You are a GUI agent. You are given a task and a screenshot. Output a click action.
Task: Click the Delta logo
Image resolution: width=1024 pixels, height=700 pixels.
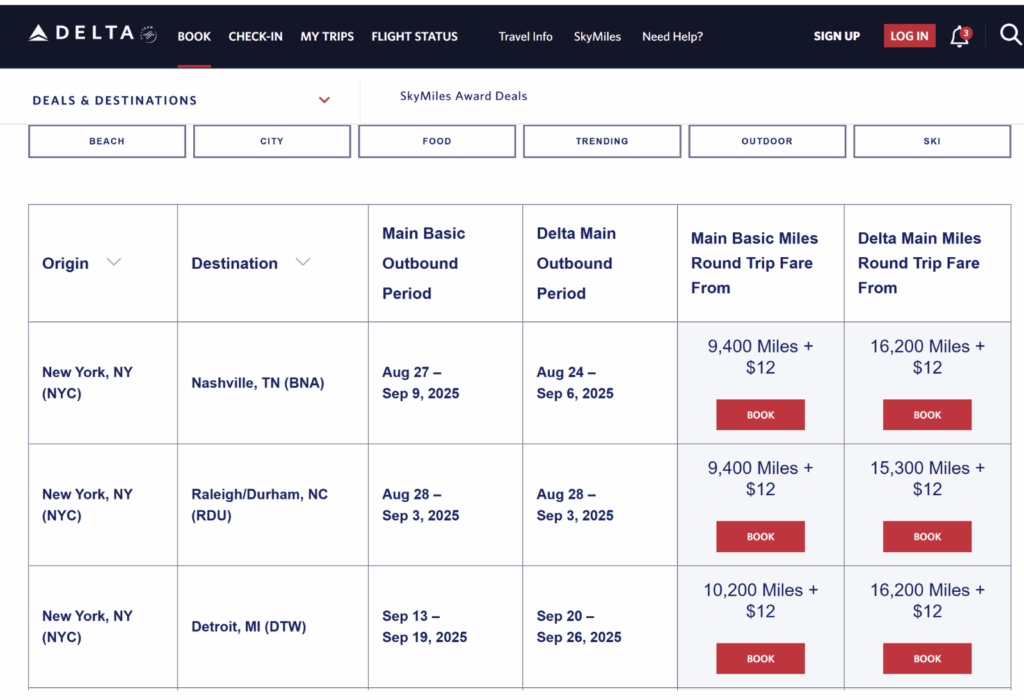(x=92, y=33)
